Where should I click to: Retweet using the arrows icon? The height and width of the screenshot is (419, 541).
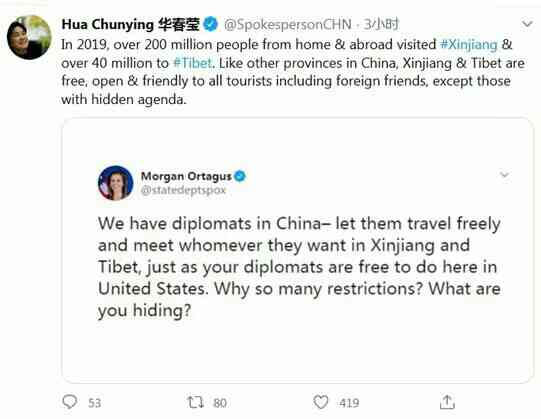point(195,402)
